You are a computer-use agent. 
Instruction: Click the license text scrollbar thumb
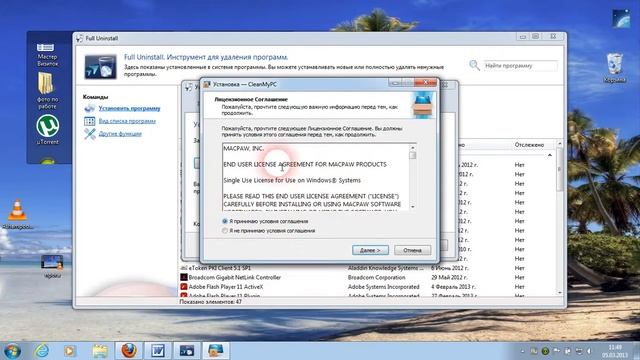coord(413,155)
